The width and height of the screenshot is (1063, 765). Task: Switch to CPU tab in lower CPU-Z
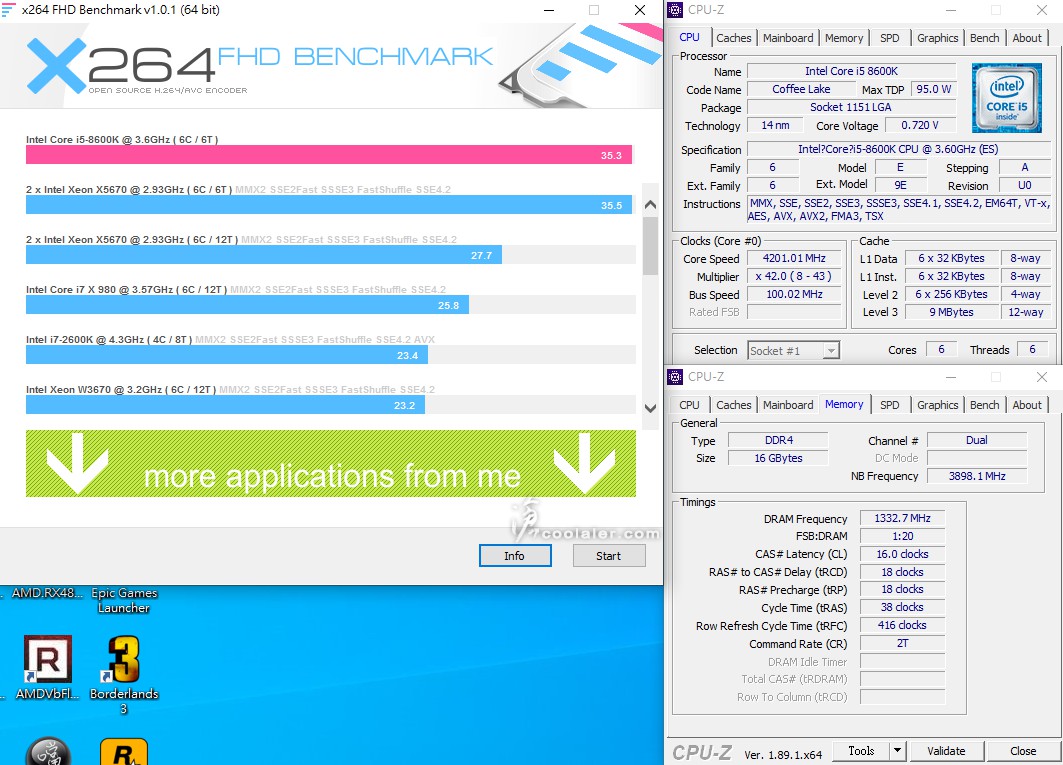pos(689,405)
